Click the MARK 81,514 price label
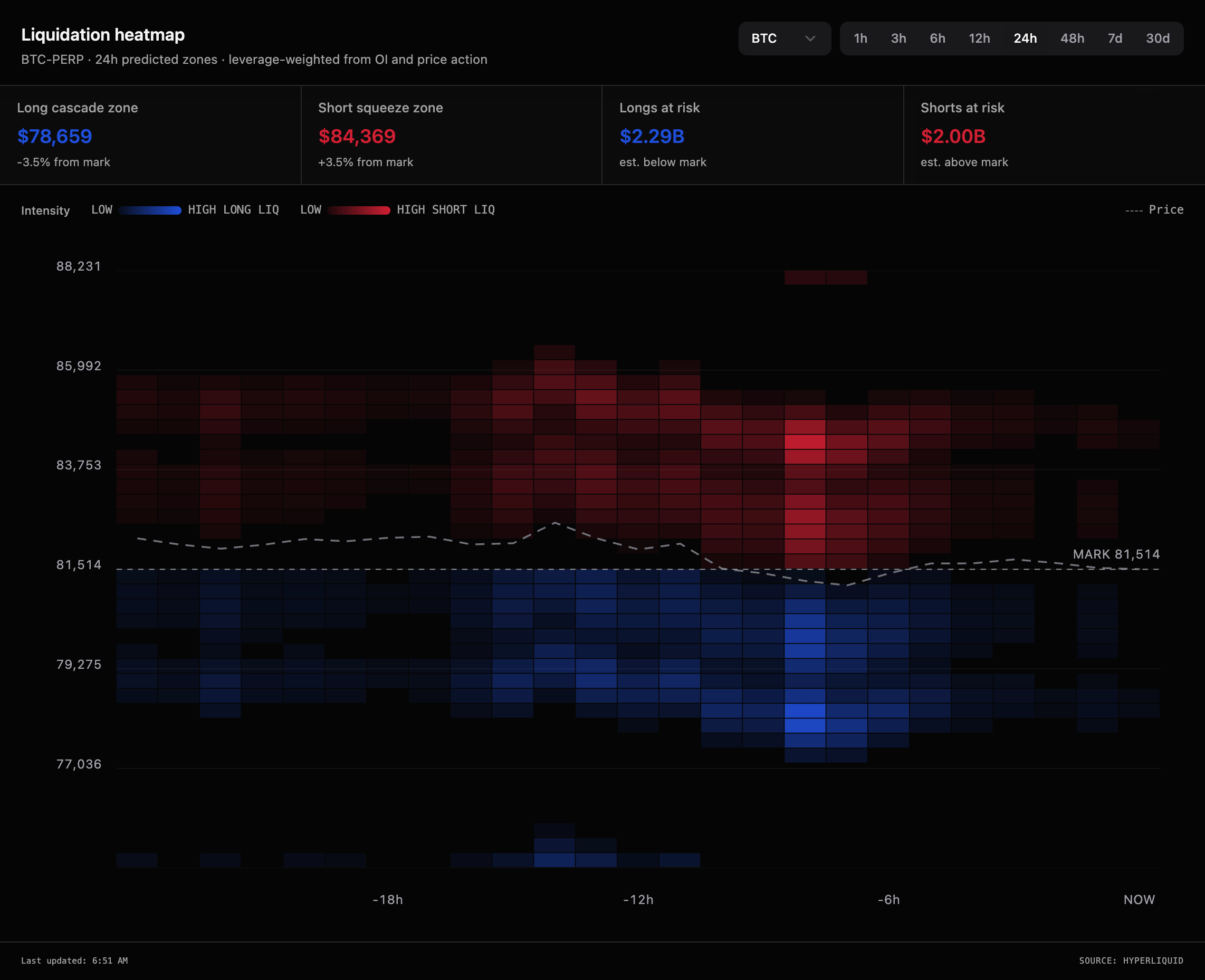The image size is (1205, 980). pos(1116,554)
